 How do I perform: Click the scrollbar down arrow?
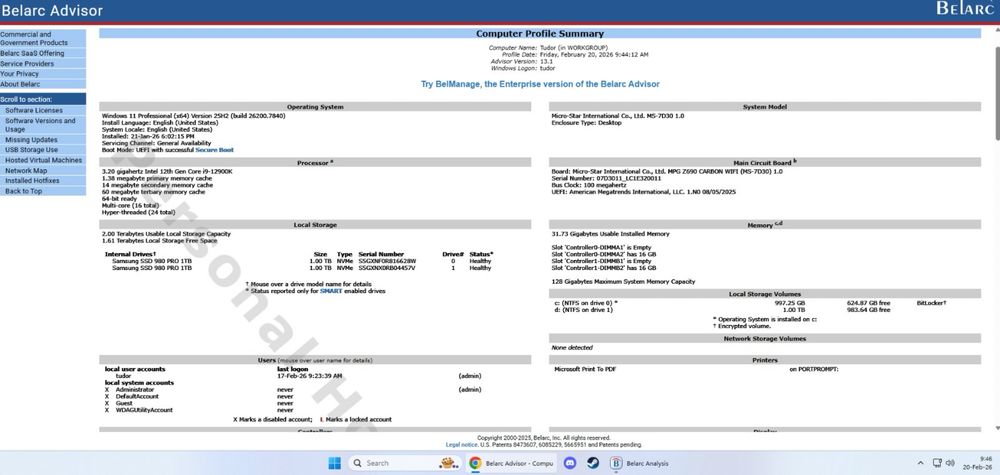pos(997,428)
